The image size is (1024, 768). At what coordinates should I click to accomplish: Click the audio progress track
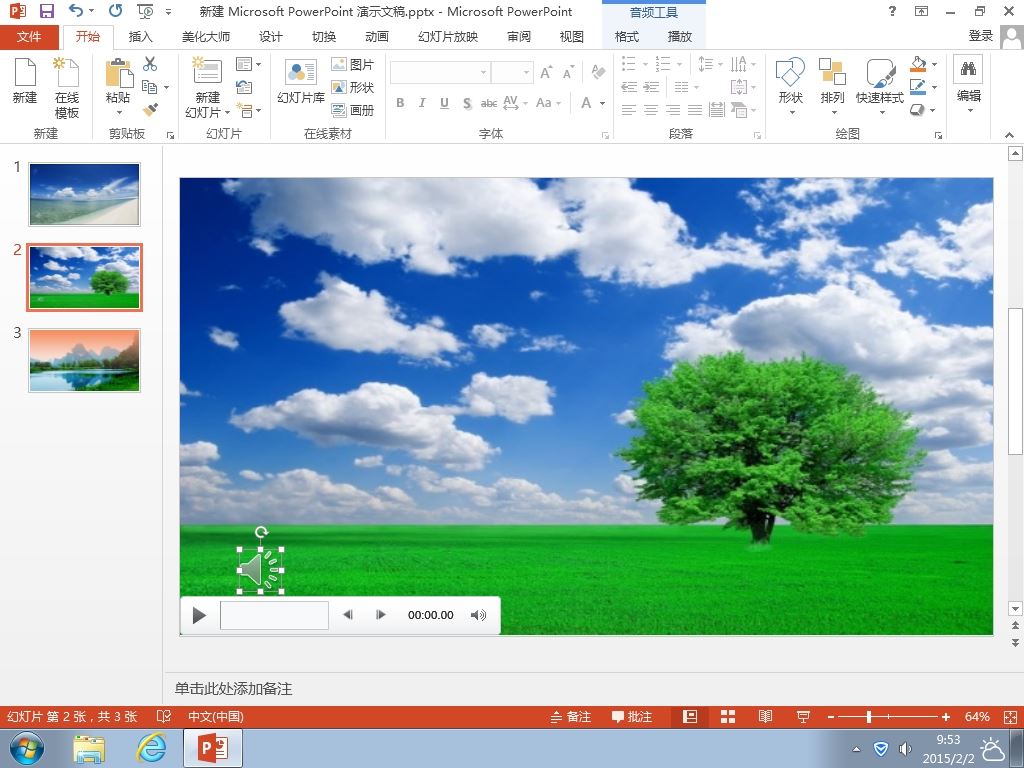pos(274,615)
